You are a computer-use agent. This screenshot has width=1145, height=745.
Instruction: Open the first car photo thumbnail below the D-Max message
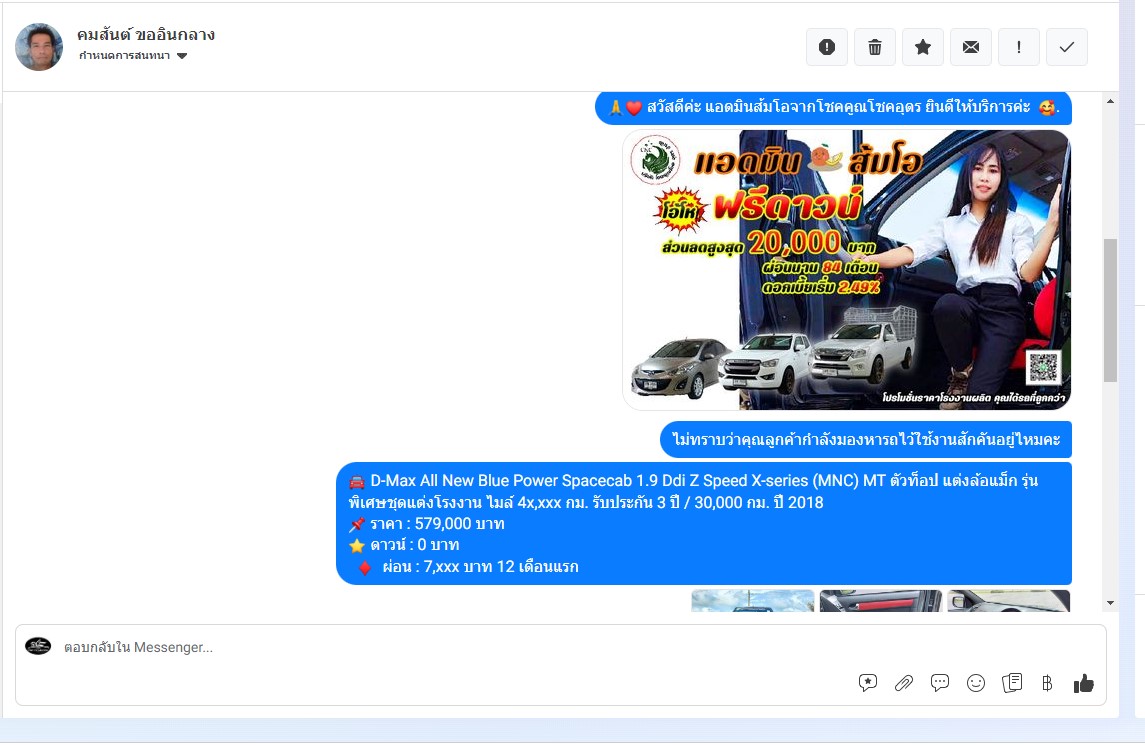[x=753, y=600]
